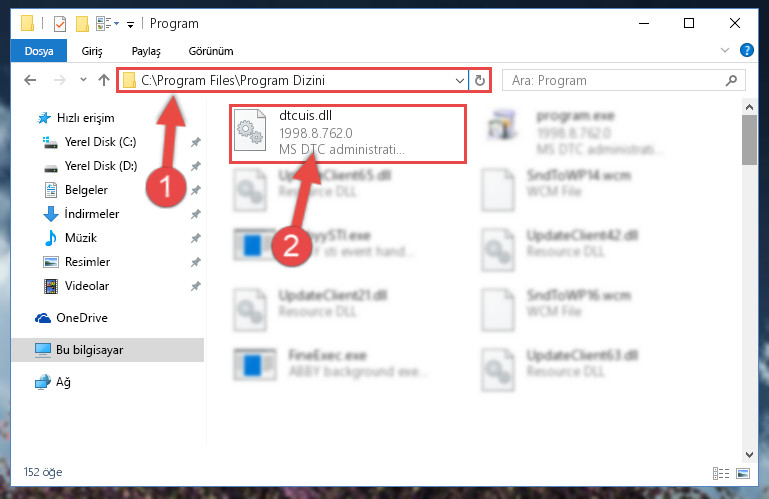
Task: Open the Dosya menu
Action: click(39, 51)
